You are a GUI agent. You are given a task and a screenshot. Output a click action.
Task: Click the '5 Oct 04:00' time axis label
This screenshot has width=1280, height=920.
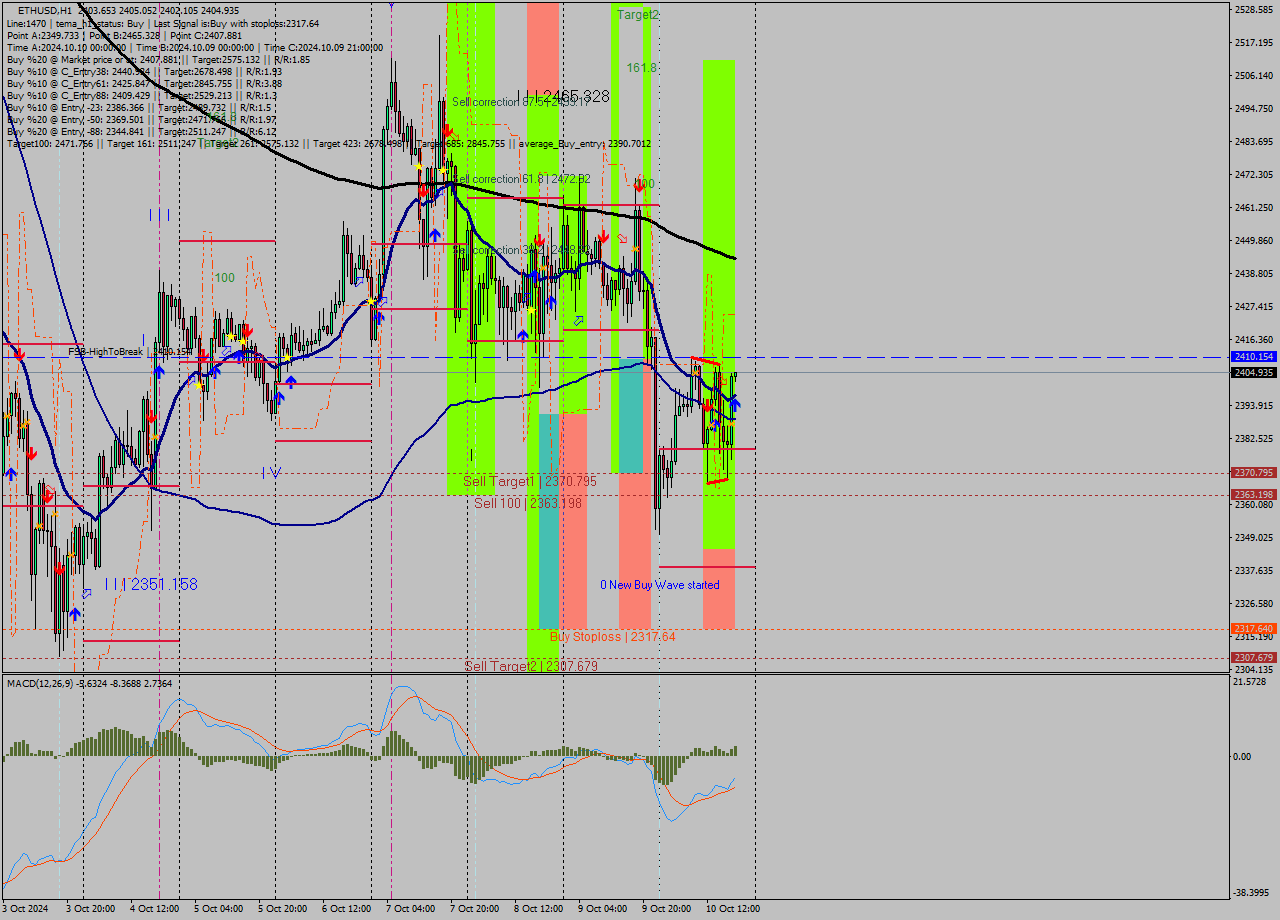218,909
